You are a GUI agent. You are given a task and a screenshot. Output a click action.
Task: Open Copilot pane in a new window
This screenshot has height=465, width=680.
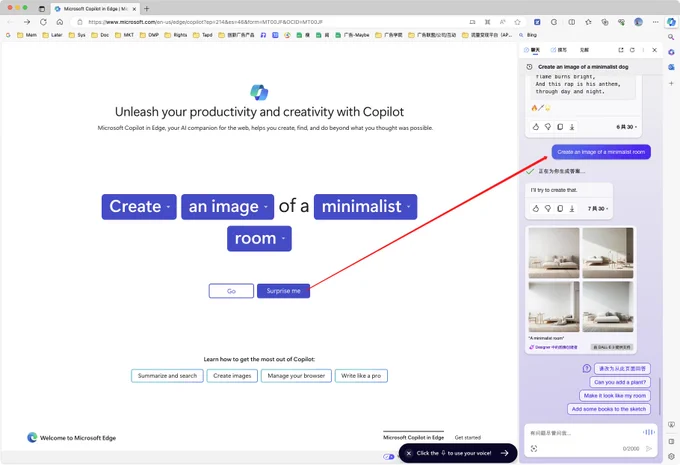(621, 50)
